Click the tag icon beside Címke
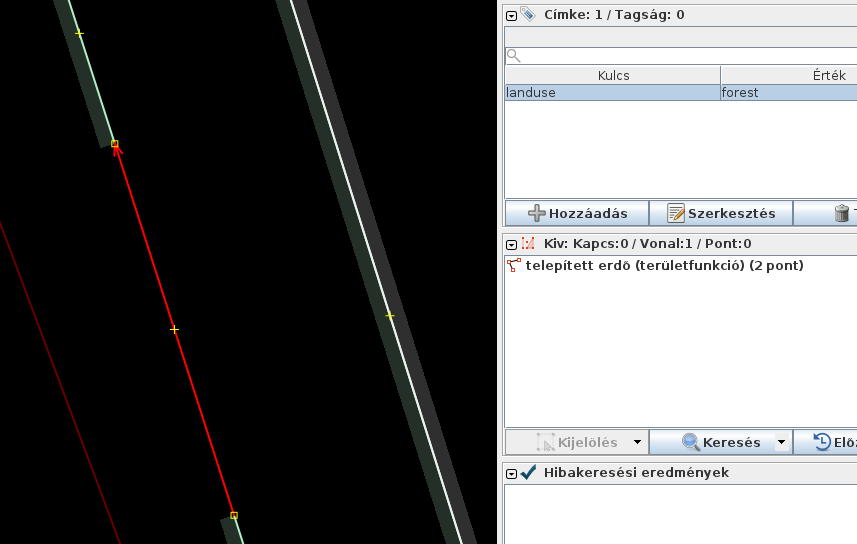 (x=527, y=14)
